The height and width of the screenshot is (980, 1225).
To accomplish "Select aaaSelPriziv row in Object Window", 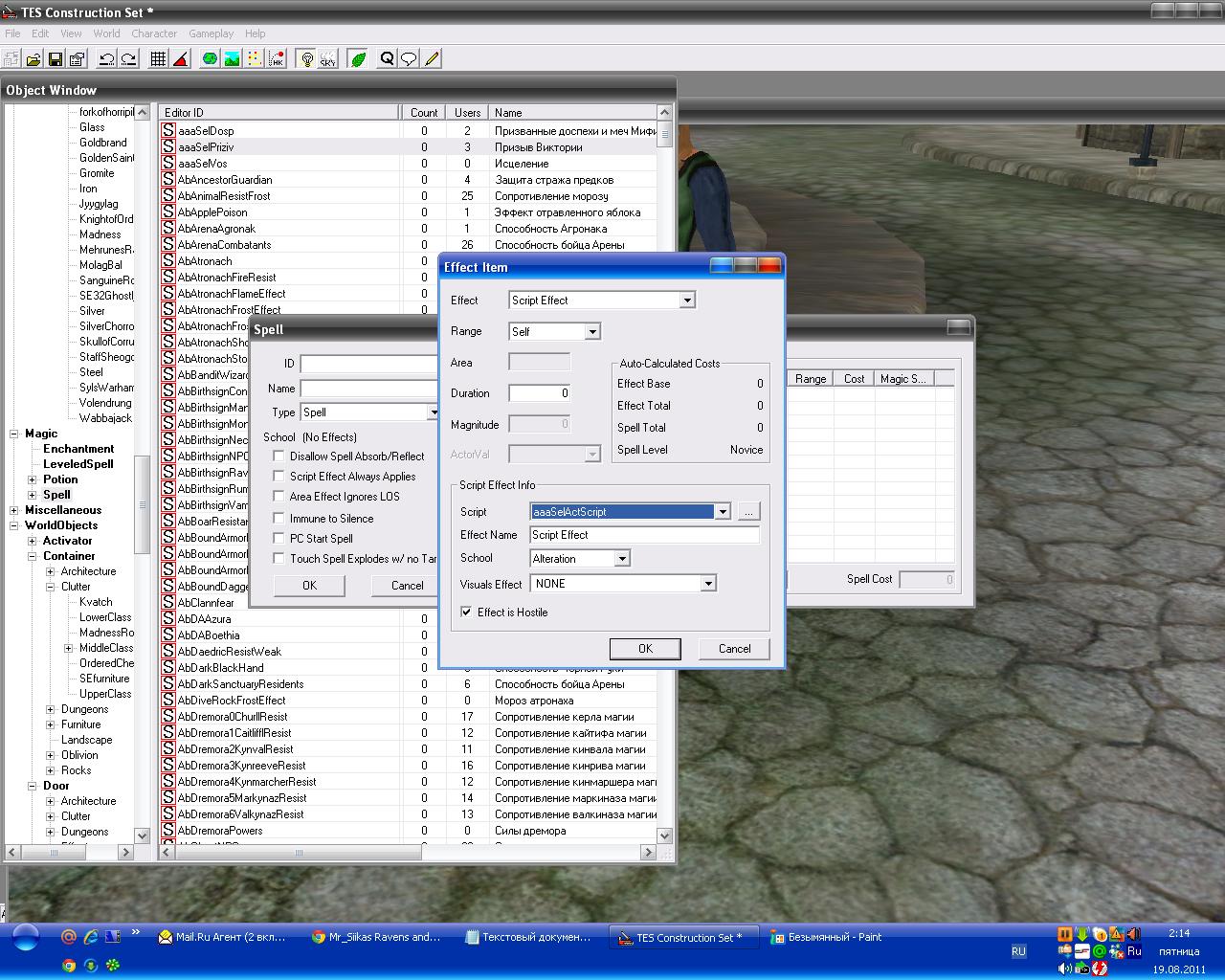I will (x=409, y=147).
